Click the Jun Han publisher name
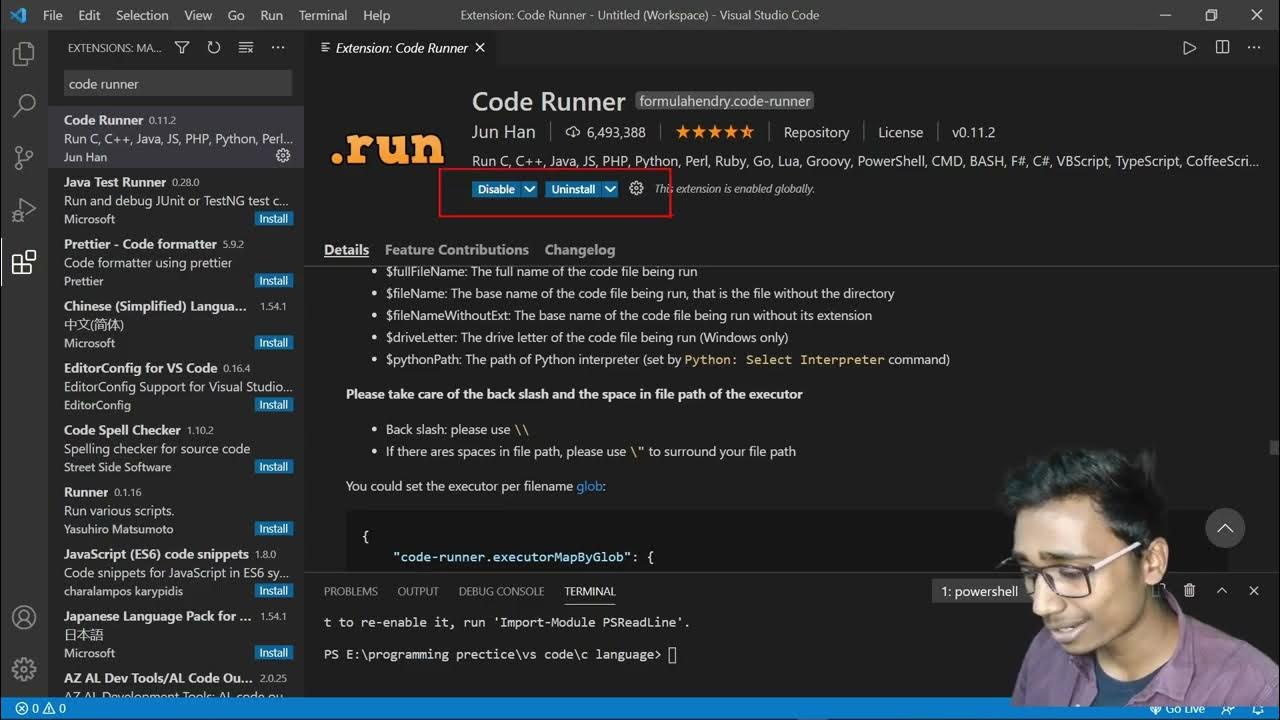Viewport: 1280px width, 720px height. pyautogui.click(x=504, y=132)
